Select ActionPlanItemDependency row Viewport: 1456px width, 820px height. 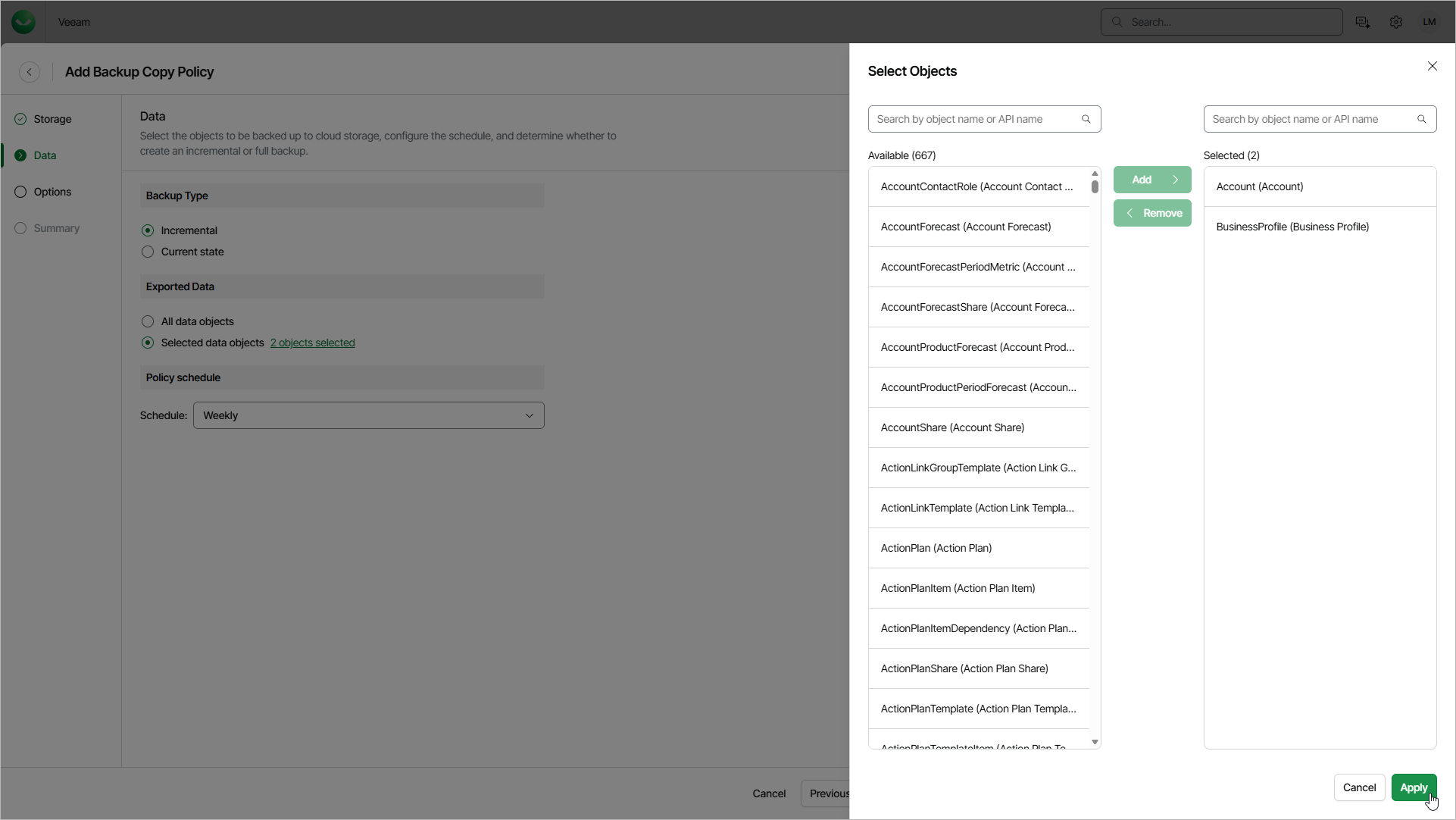click(978, 628)
